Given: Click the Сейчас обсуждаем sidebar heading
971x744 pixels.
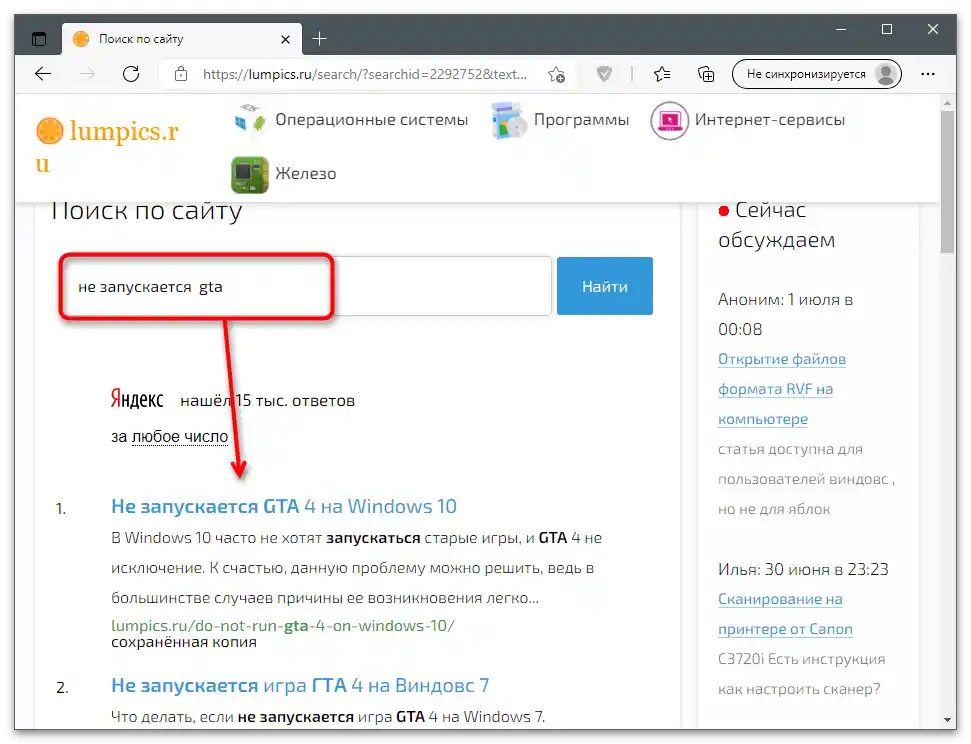Looking at the screenshot, I should 777,225.
